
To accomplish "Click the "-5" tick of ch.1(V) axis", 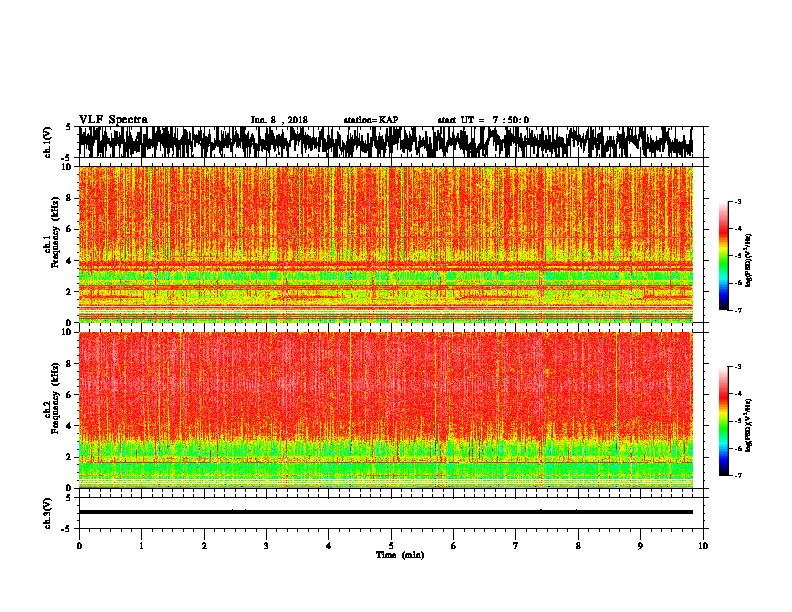I will click(67, 158).
